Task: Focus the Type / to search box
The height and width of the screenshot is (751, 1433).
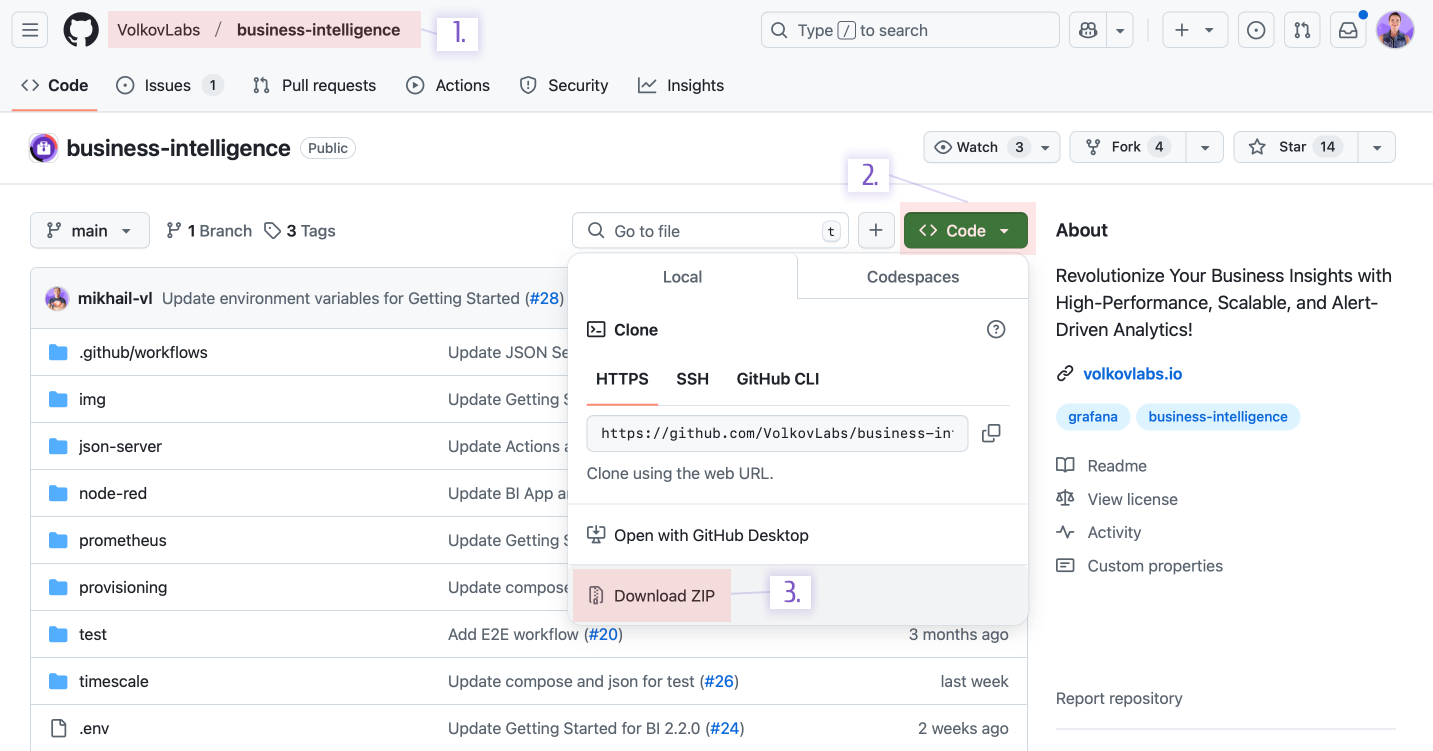Action: [910, 30]
